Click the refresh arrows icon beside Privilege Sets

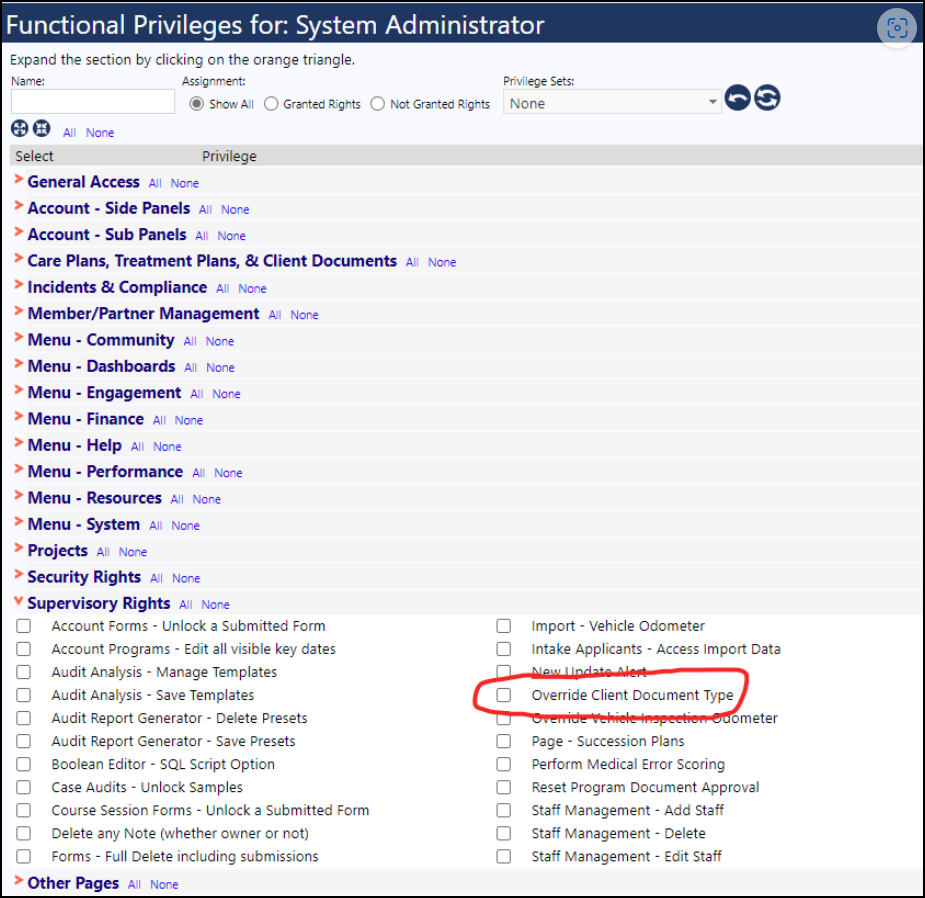point(767,97)
